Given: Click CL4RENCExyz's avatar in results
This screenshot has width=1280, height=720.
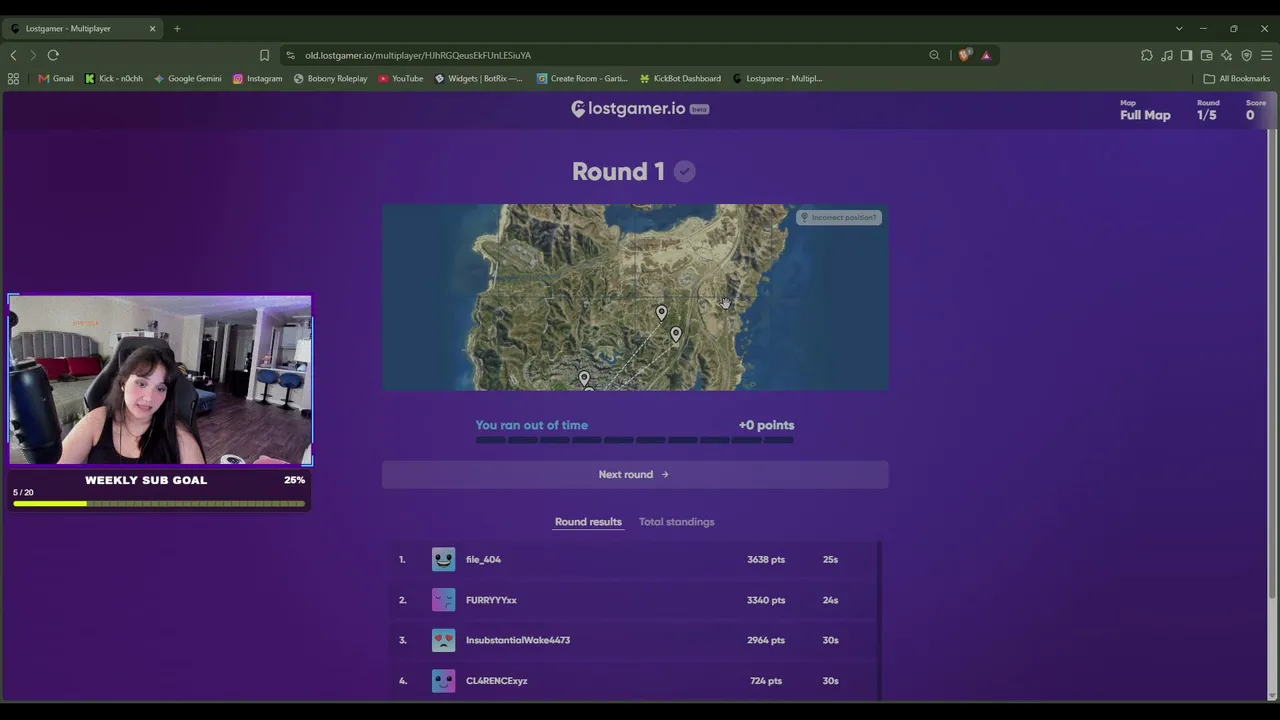Looking at the screenshot, I should (x=443, y=681).
